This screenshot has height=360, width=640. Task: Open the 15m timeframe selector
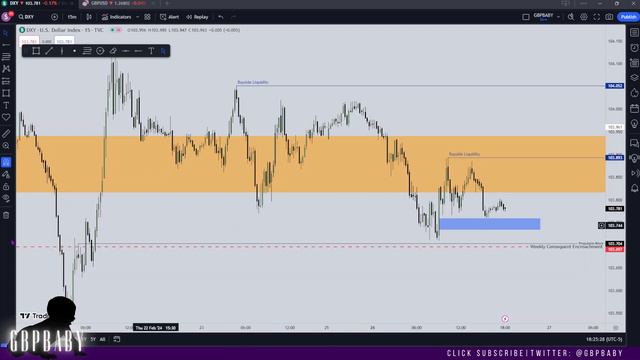pos(72,17)
